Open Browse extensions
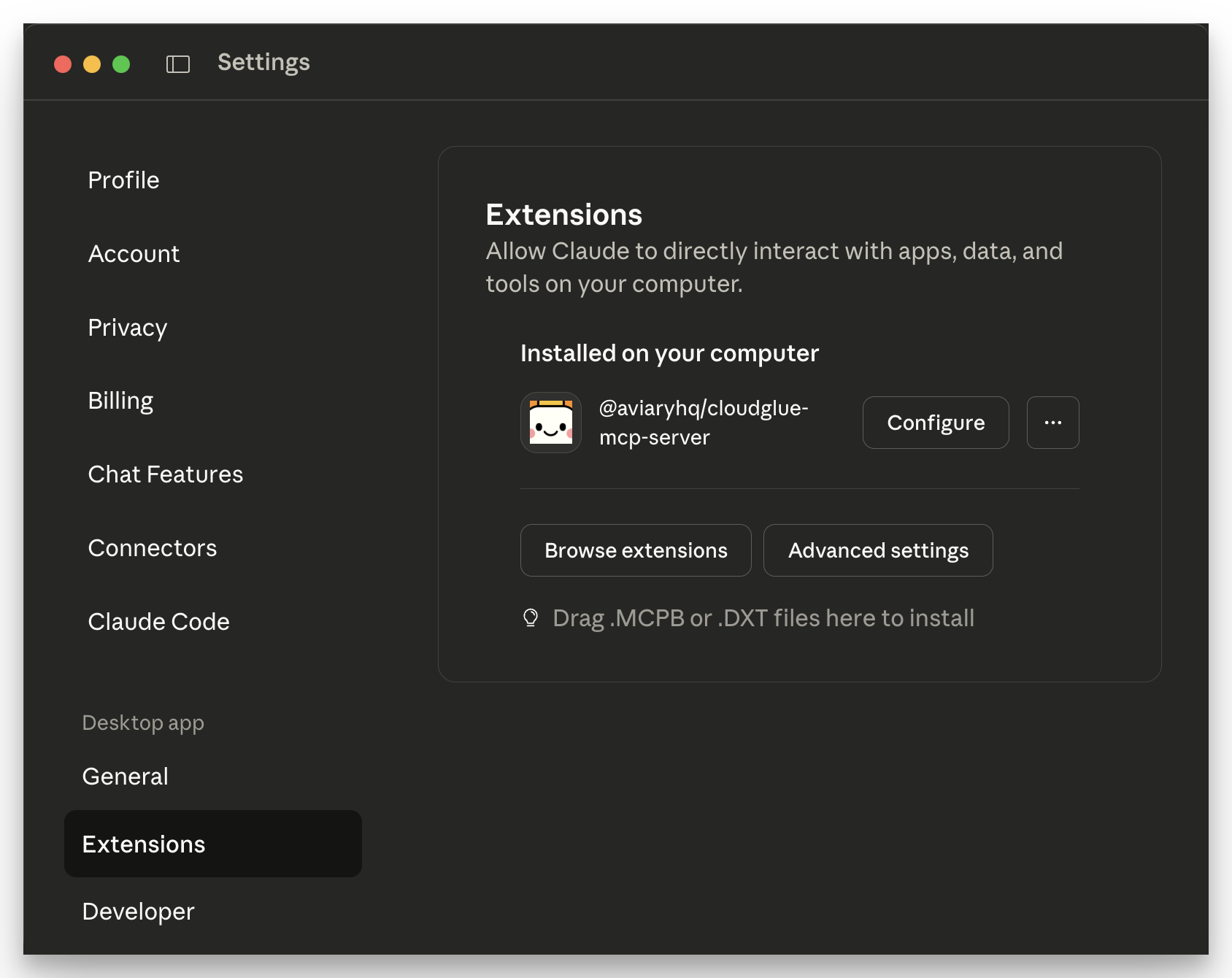Screen dimensions: 1232x978 pos(635,550)
